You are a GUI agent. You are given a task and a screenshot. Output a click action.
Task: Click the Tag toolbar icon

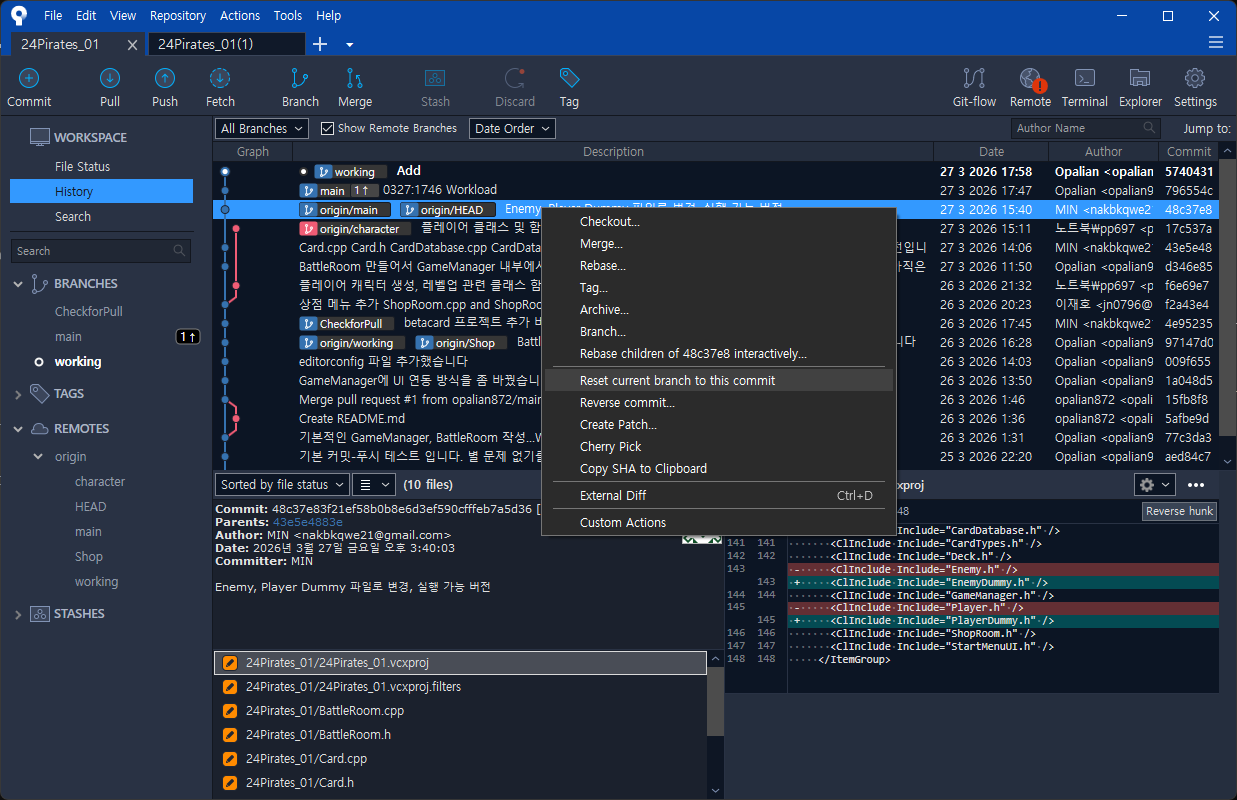569,79
